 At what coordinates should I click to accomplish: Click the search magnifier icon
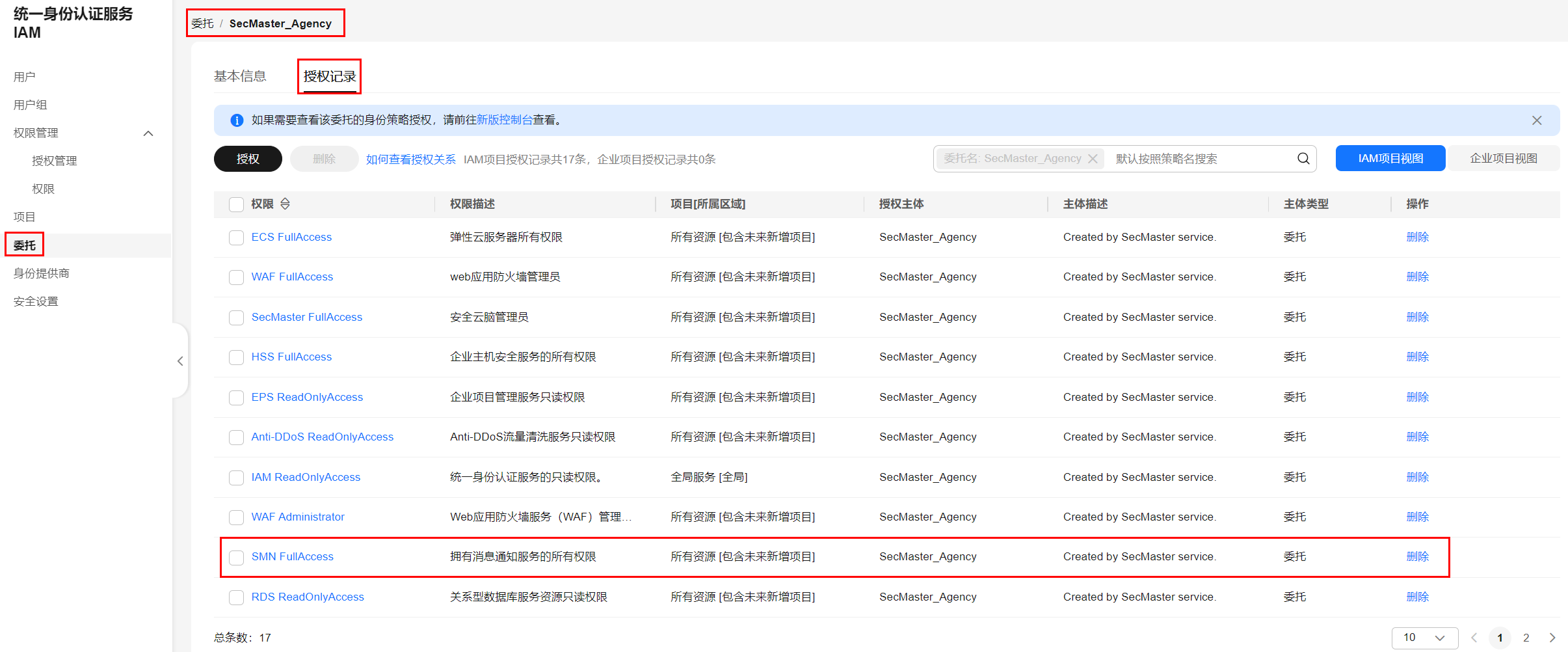1303,159
